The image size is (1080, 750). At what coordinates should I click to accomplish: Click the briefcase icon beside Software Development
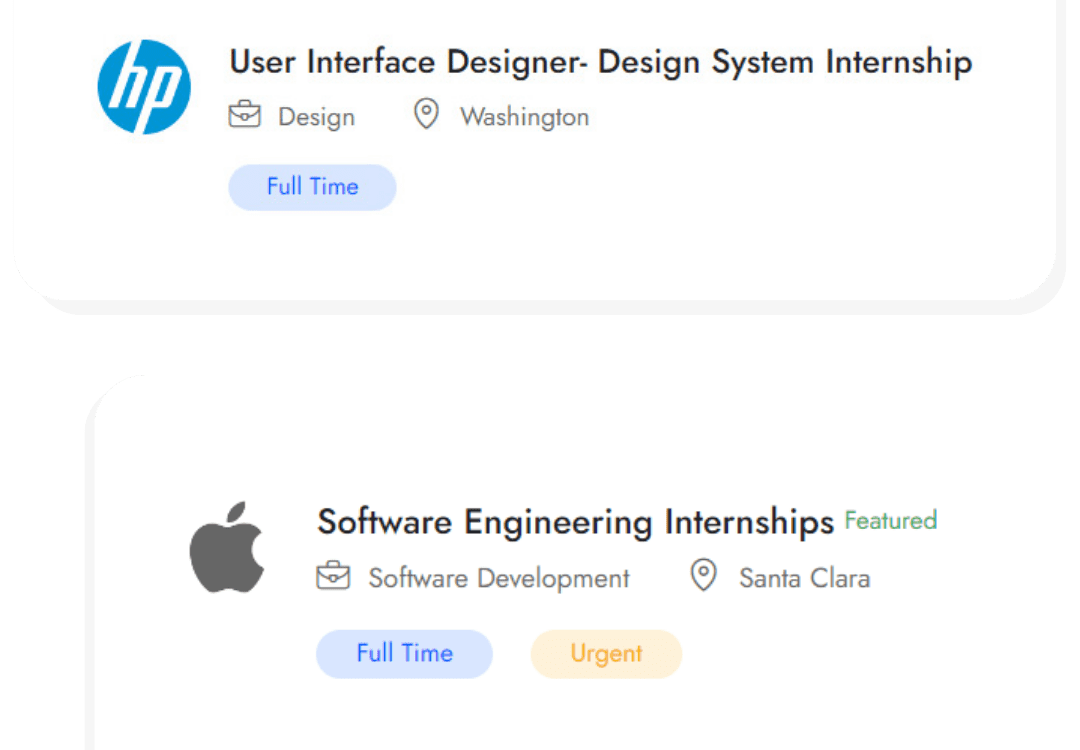(x=333, y=576)
